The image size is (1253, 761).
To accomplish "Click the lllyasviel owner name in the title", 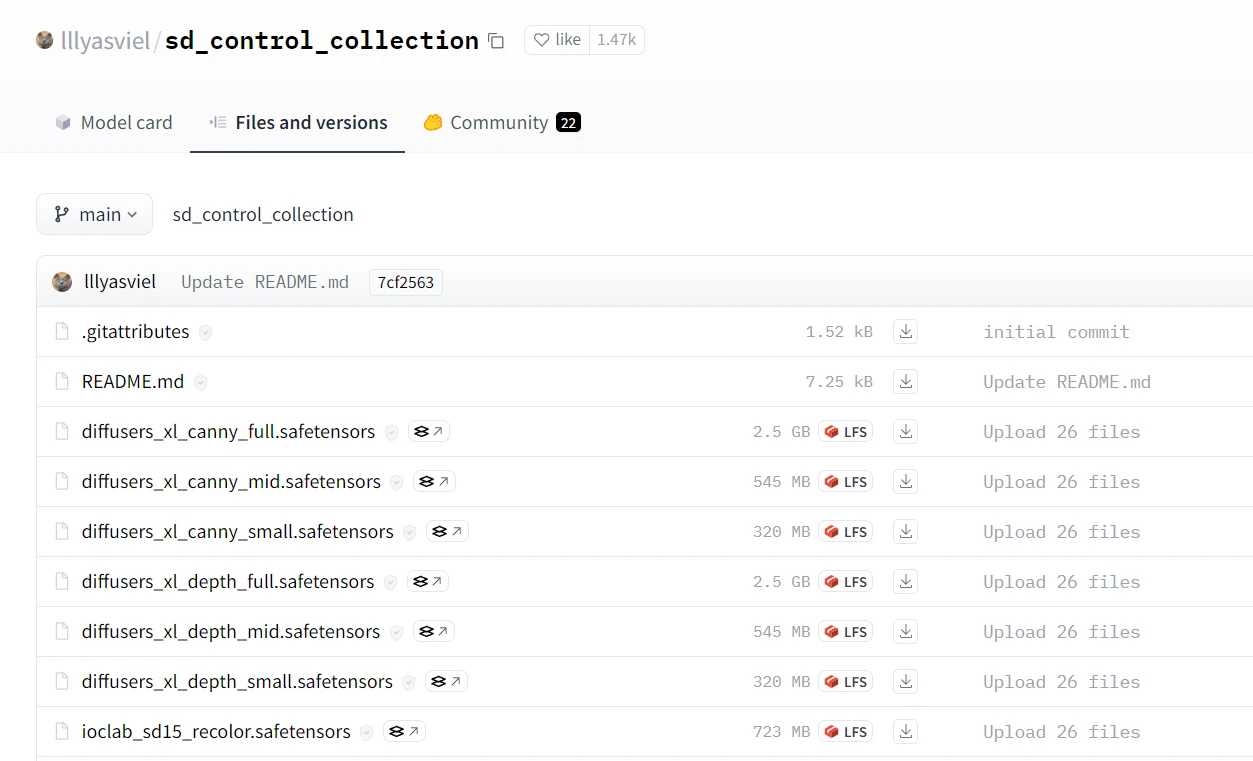I will (x=105, y=41).
